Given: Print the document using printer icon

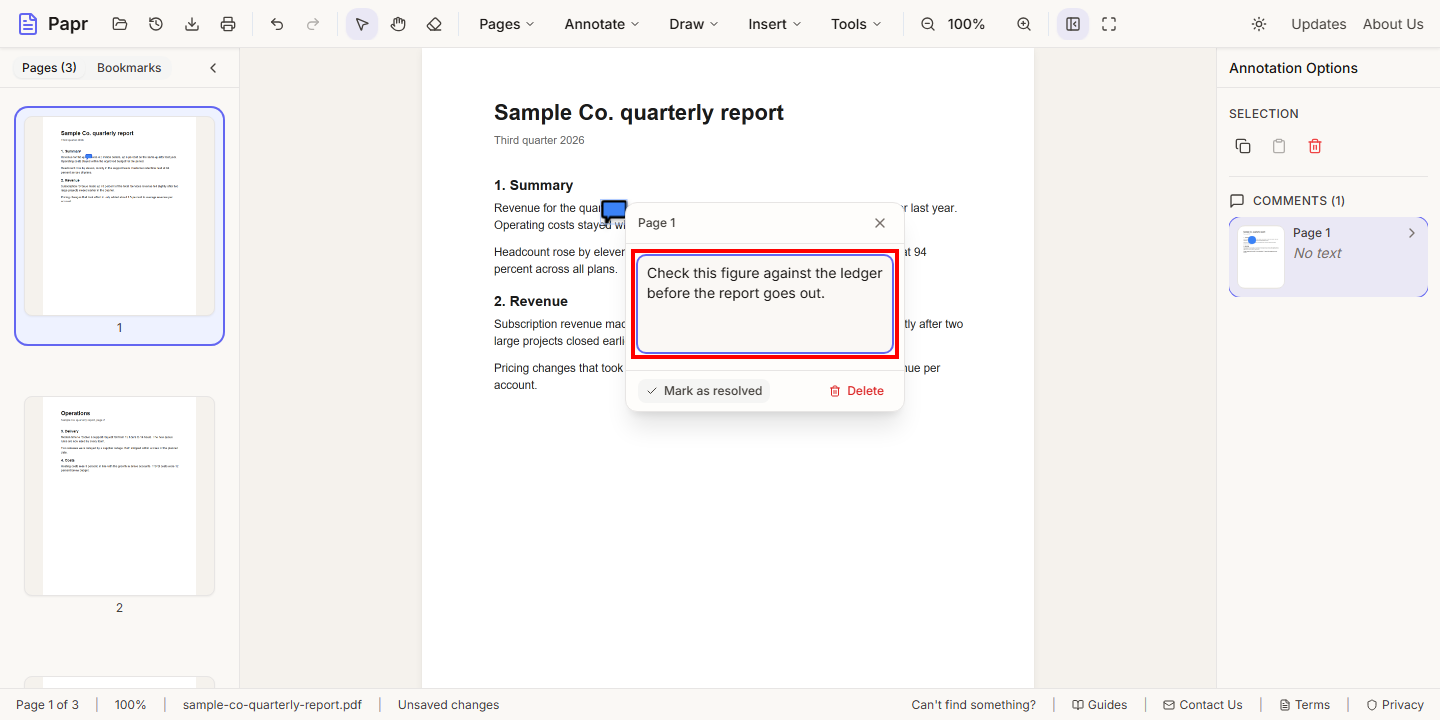Looking at the screenshot, I should pyautogui.click(x=228, y=24).
